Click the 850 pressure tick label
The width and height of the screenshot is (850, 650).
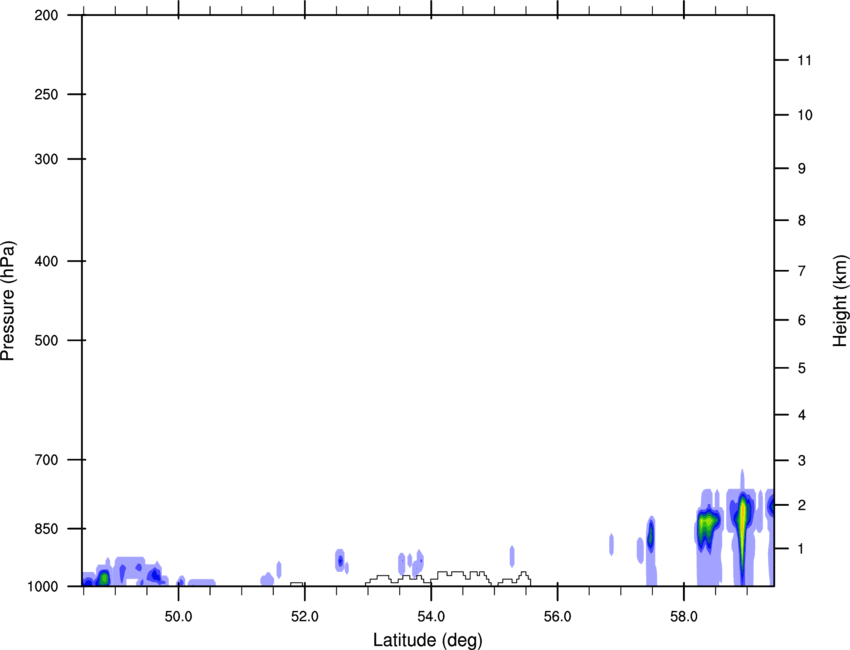click(x=46, y=529)
